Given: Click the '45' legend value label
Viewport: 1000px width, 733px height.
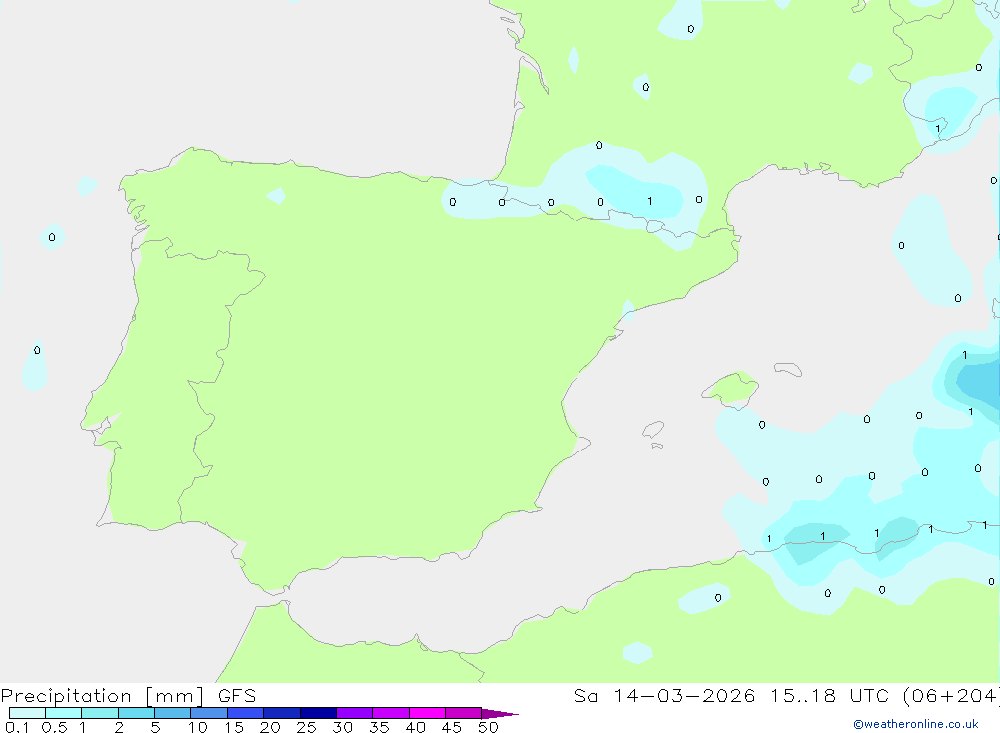Looking at the screenshot, I should click(x=452, y=727).
